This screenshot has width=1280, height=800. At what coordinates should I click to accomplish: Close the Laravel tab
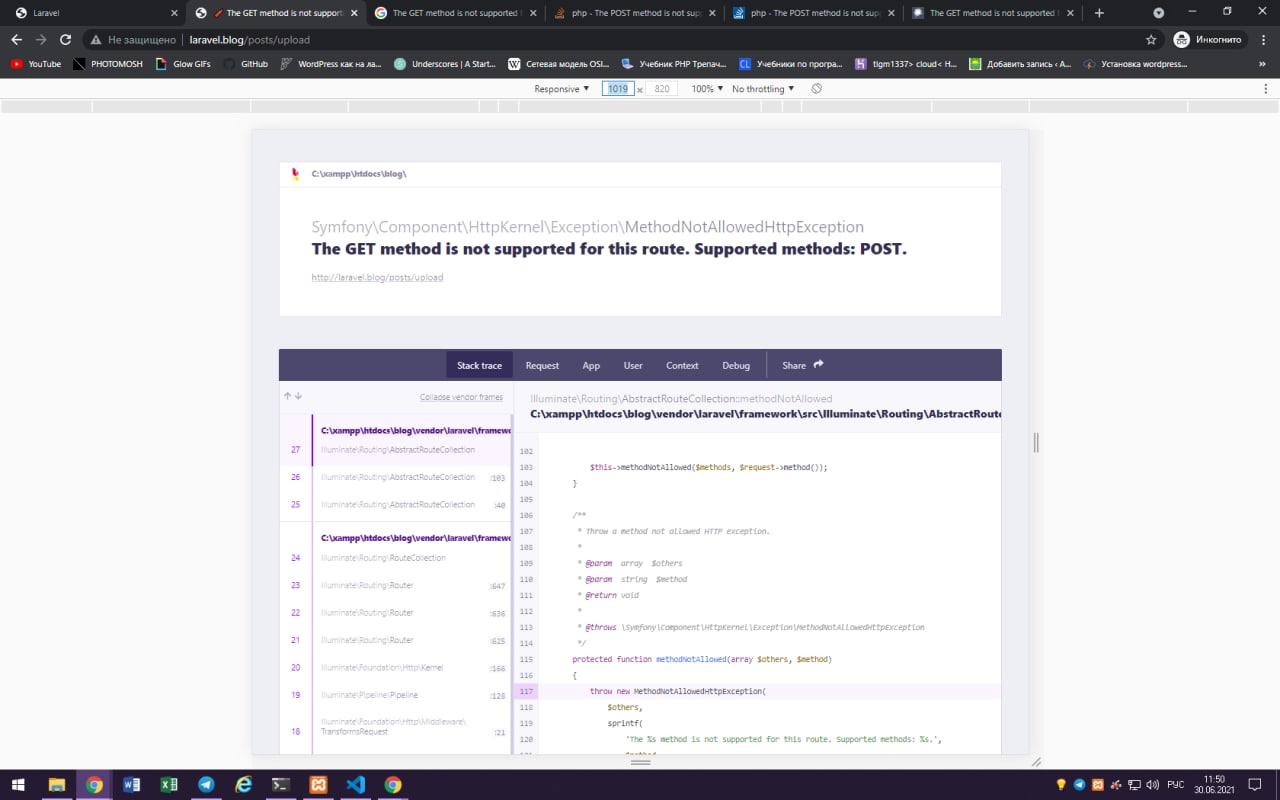174,13
